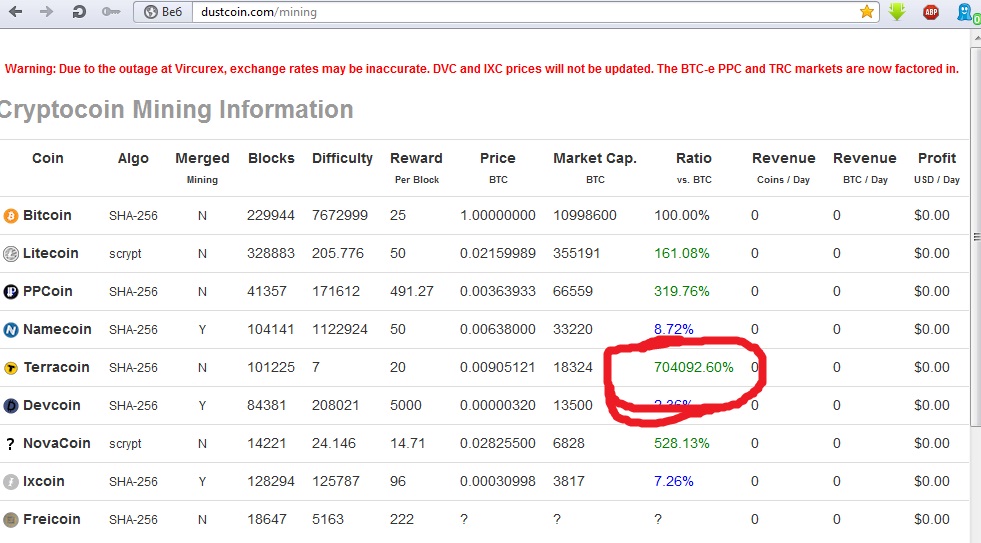981x543 pixels.
Task: Open the PPCoin coin name
Action: click(48, 292)
